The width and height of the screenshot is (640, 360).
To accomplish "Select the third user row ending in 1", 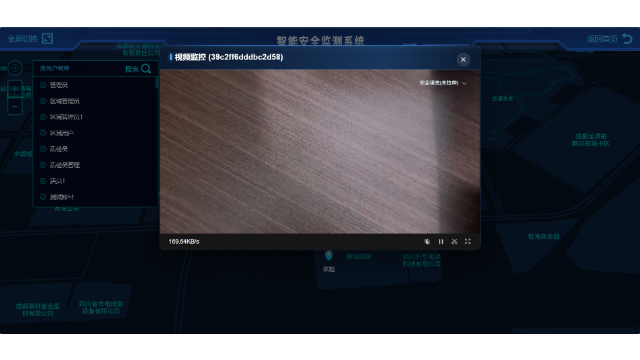I will [x=96, y=117].
